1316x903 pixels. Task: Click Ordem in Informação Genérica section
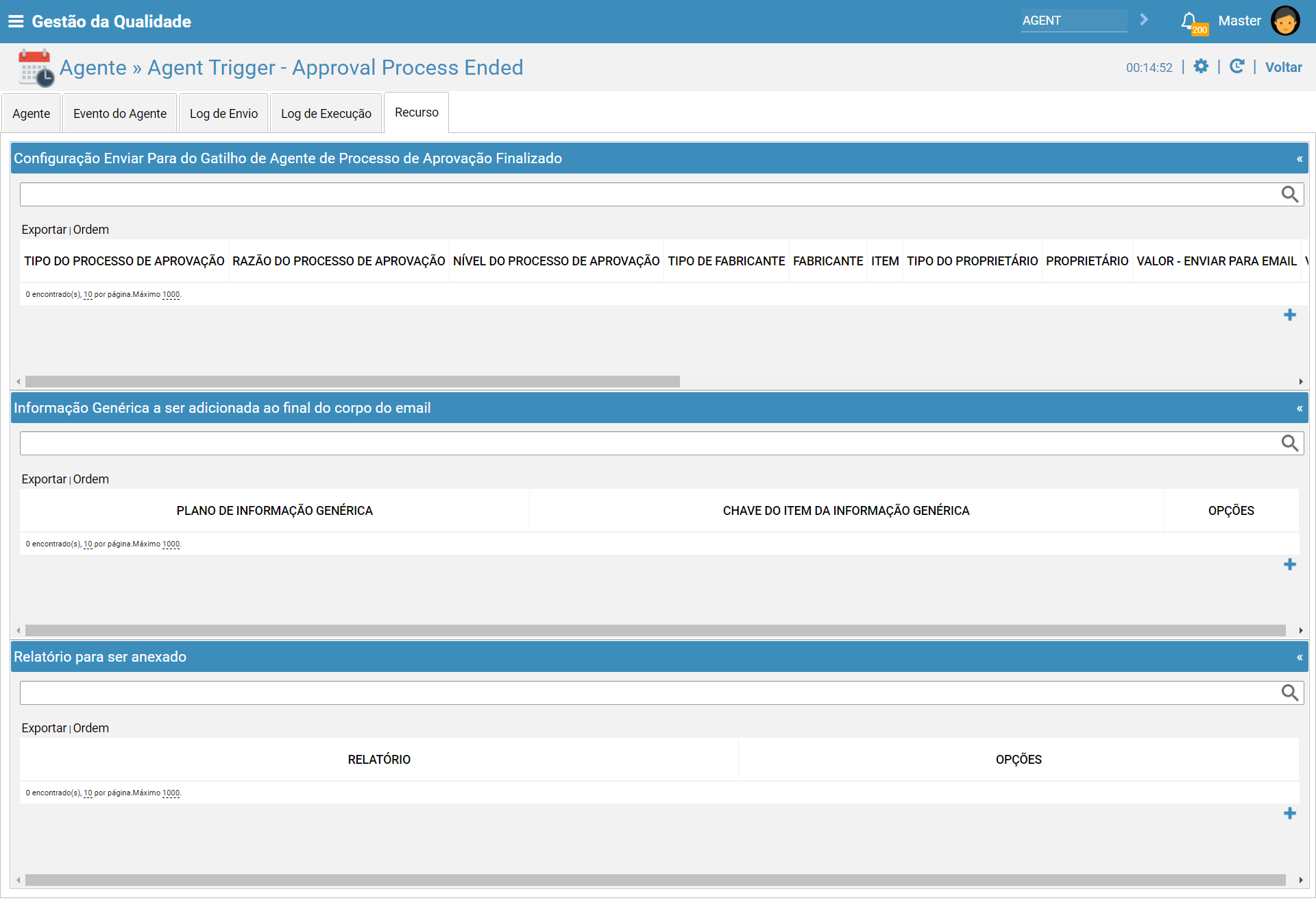click(x=91, y=479)
